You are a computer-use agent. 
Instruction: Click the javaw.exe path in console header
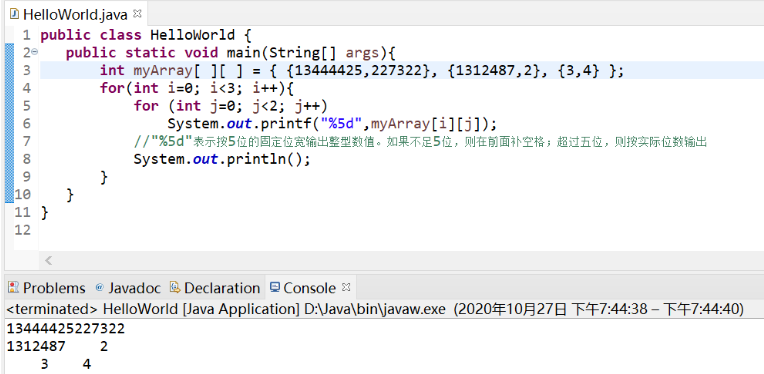[x=375, y=309]
